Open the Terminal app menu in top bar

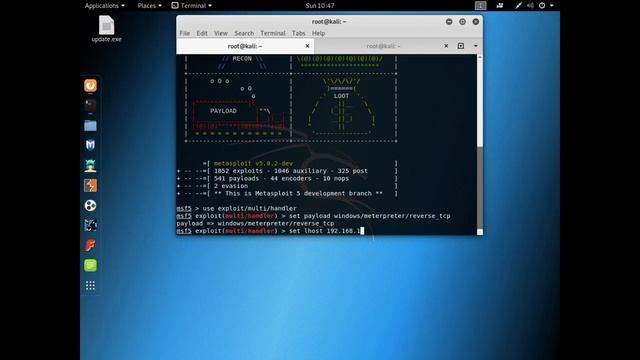pyautogui.click(x=192, y=5)
